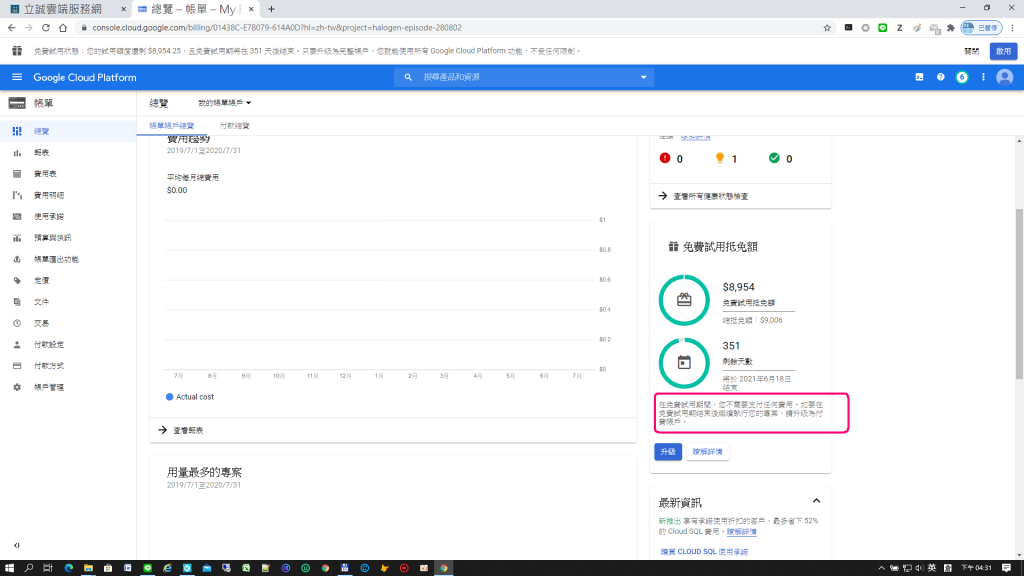This screenshot has height=576, width=1024.
Task: Click the blue Actual cost legend dot
Action: pos(170,396)
